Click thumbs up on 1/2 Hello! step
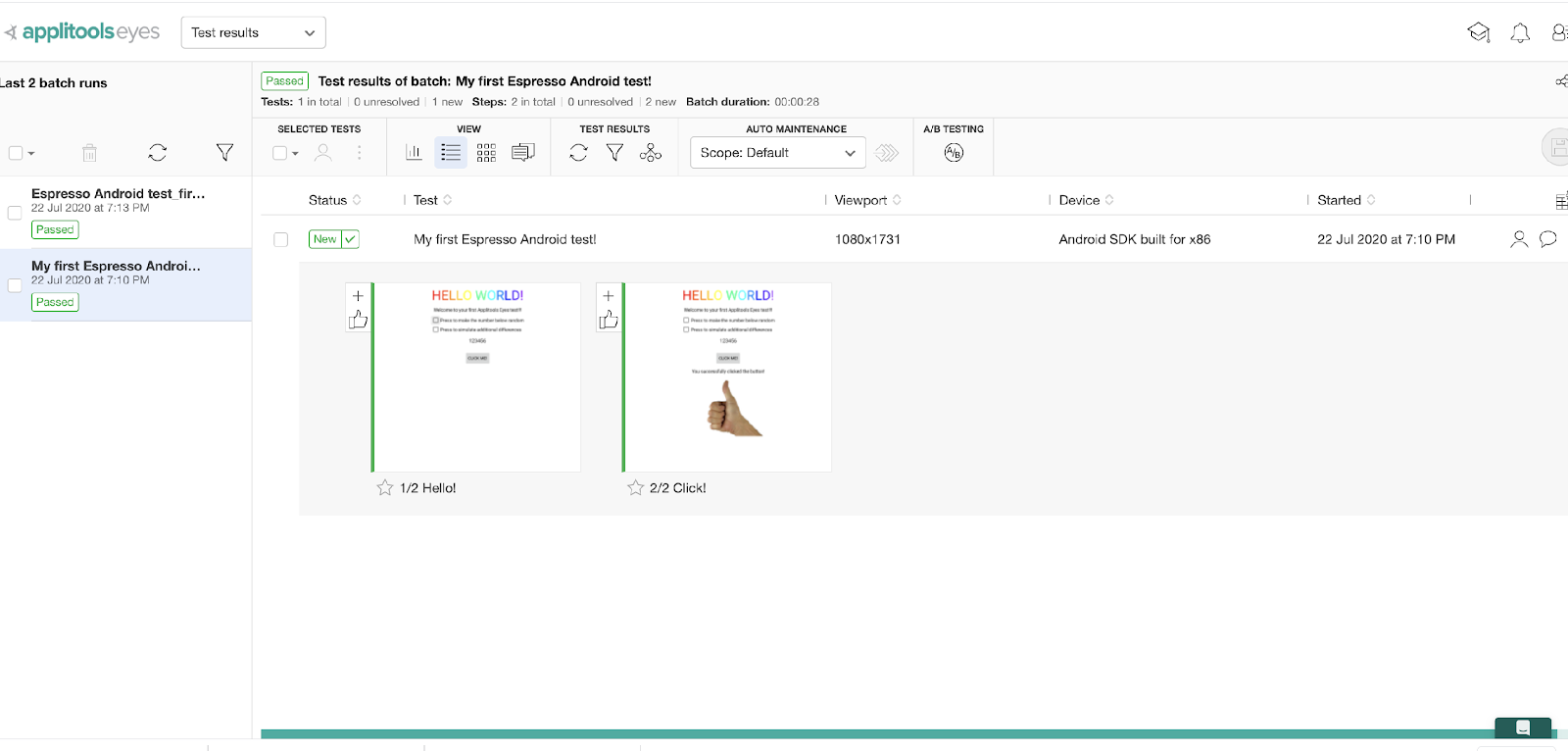 pos(359,320)
